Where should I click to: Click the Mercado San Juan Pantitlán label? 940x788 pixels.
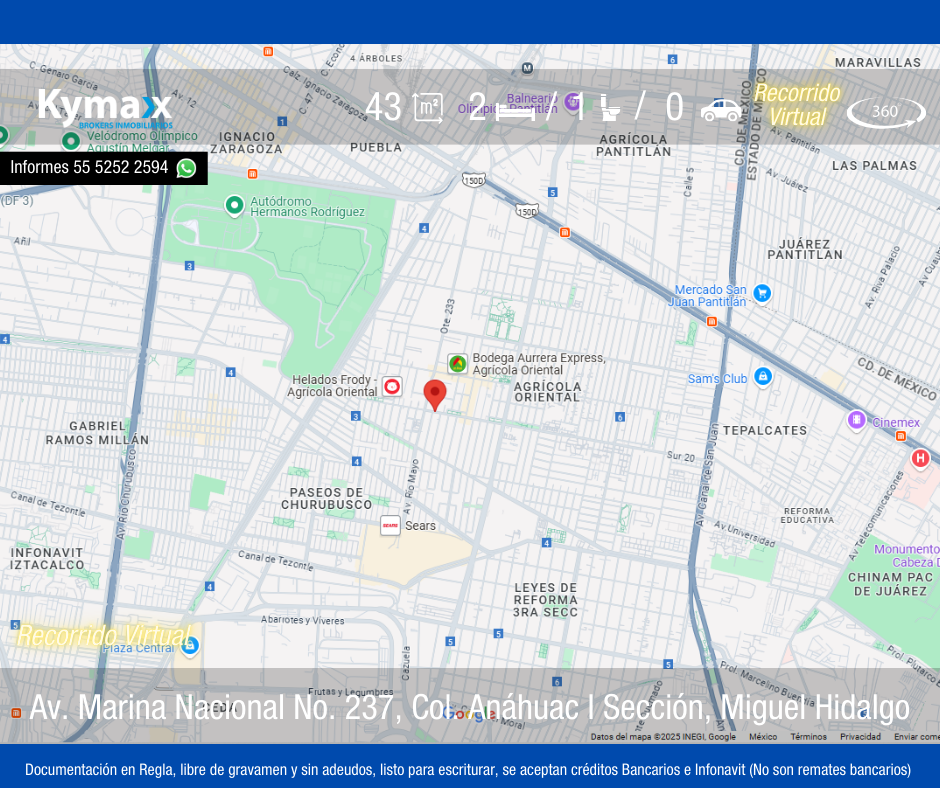click(x=707, y=296)
